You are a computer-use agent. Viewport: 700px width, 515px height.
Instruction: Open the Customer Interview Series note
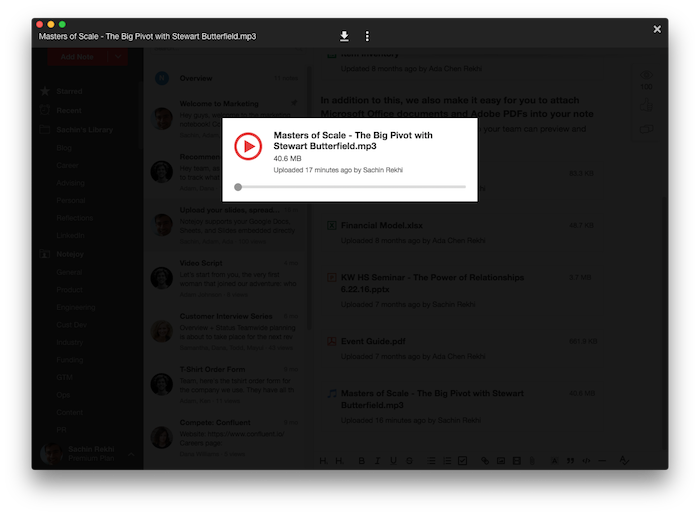pyautogui.click(x=226, y=332)
